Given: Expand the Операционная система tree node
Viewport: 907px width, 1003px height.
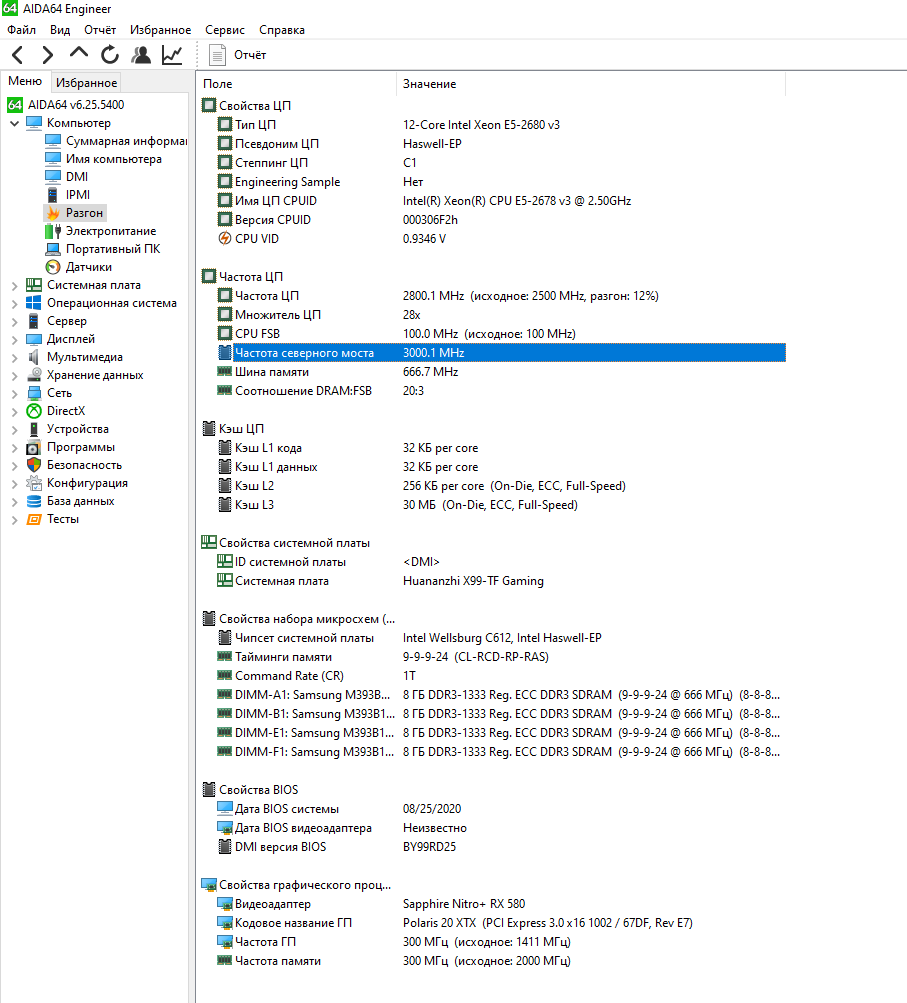Looking at the screenshot, I should (14, 303).
